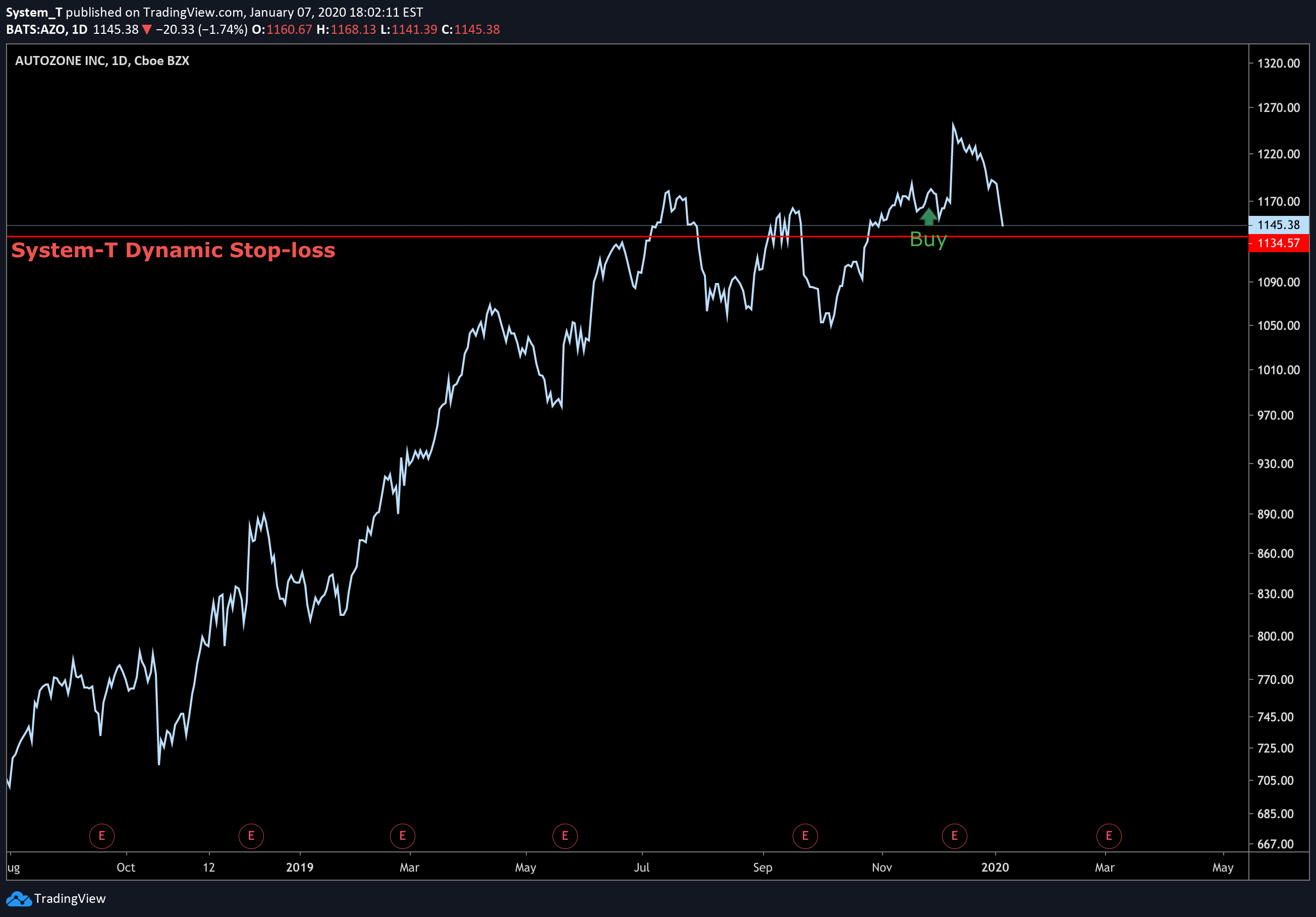Viewport: 1316px width, 917px height.
Task: Click the current price label 1145.38
Action: 1279,225
